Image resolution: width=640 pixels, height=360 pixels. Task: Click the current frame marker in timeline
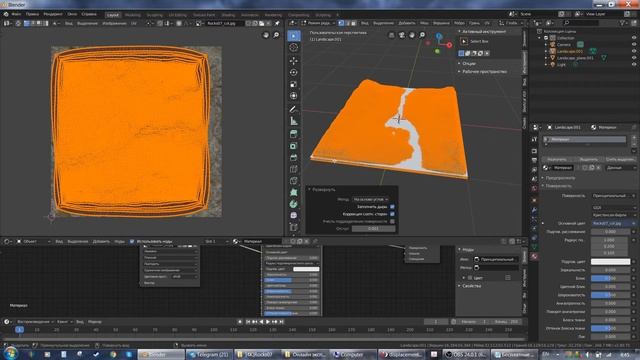coord(19,329)
